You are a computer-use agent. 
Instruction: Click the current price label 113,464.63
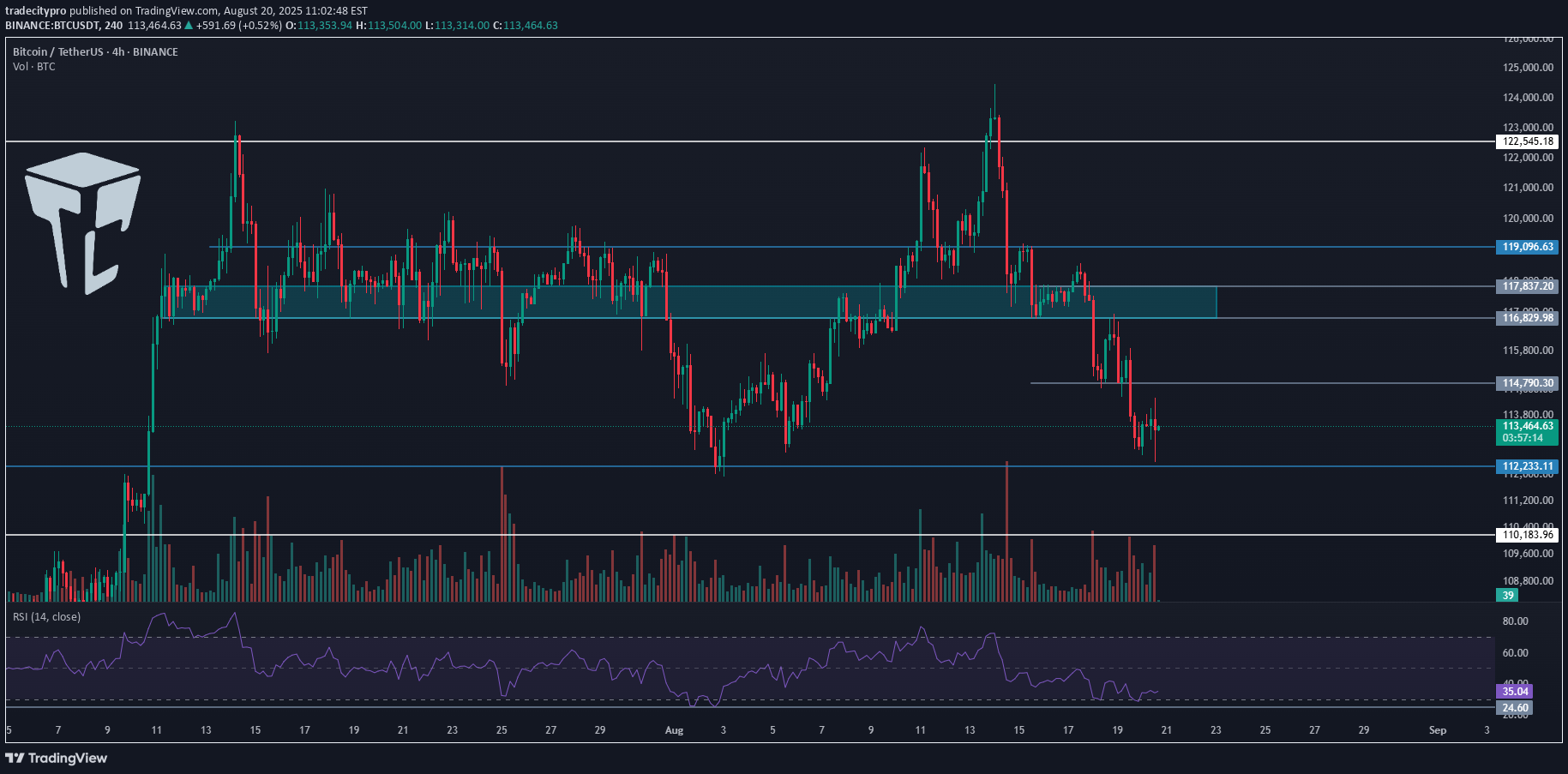[x=1528, y=426]
